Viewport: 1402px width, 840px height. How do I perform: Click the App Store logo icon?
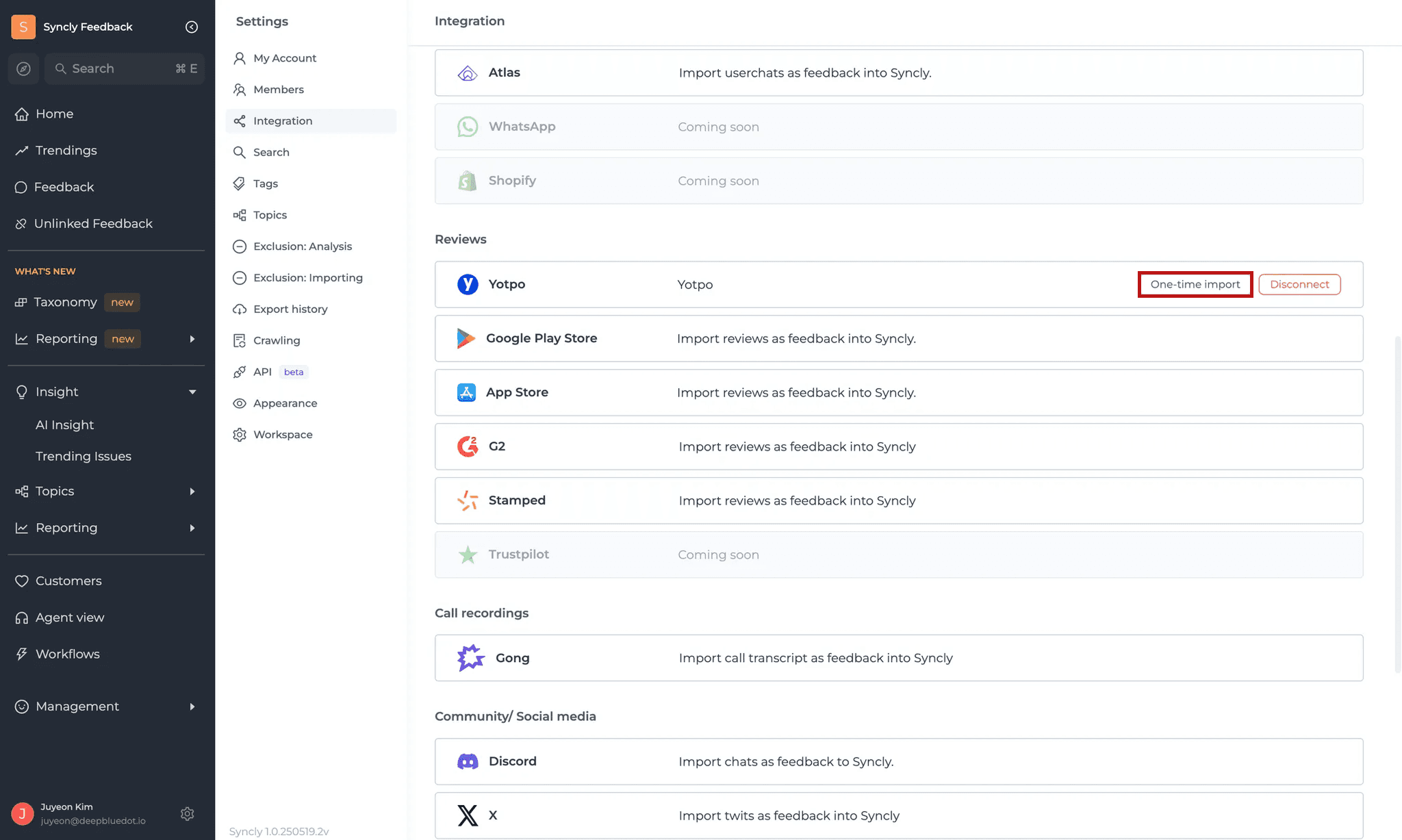[466, 392]
